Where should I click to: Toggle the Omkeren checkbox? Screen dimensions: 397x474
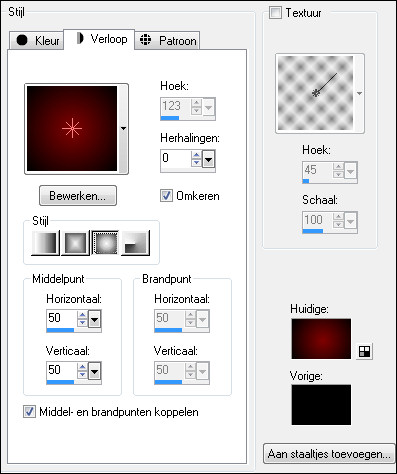166,196
